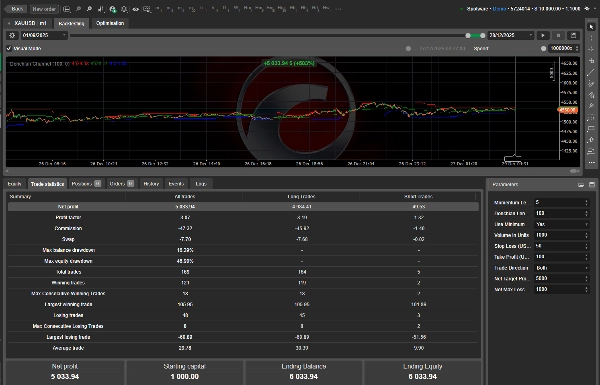This screenshot has height=385, width=600.
Task: Switch to the Backtesting tab
Action: 71,23
